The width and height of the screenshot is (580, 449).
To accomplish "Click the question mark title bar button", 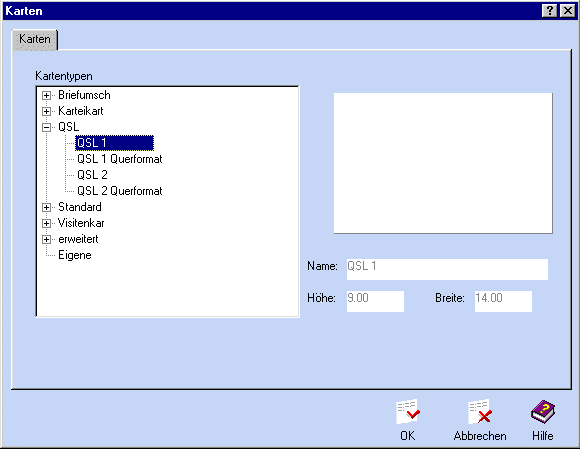I will click(x=550, y=11).
